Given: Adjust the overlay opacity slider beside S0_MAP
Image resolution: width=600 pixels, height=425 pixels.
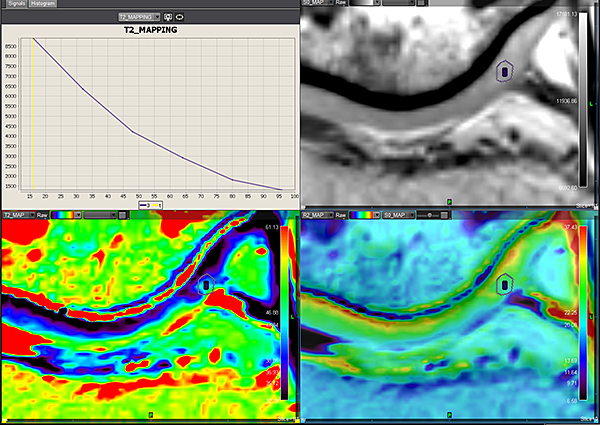Looking at the screenshot, I should tap(432, 215).
